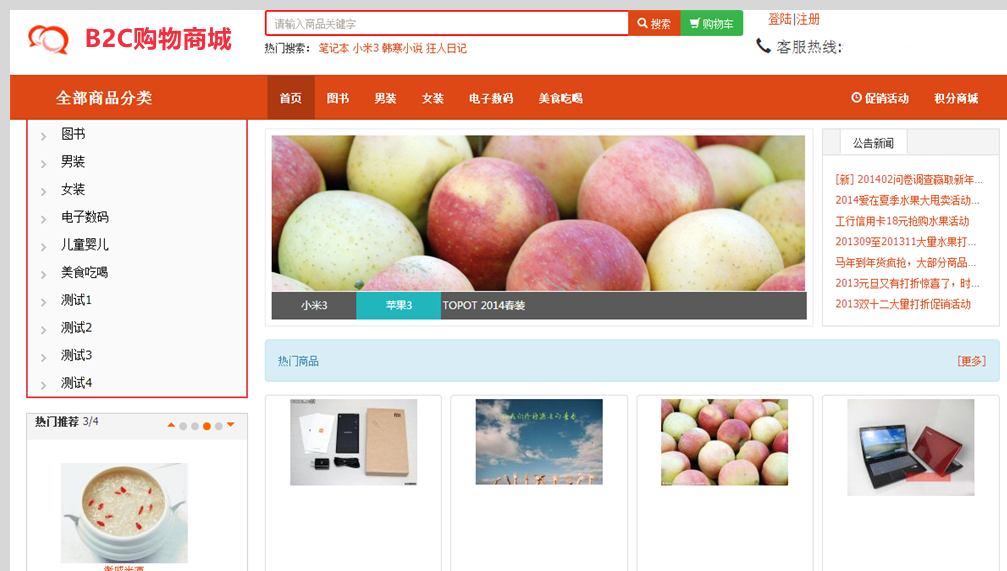The width and height of the screenshot is (1007, 571).
Task: Expand the 测试2 category chevron
Action: click(x=44, y=329)
